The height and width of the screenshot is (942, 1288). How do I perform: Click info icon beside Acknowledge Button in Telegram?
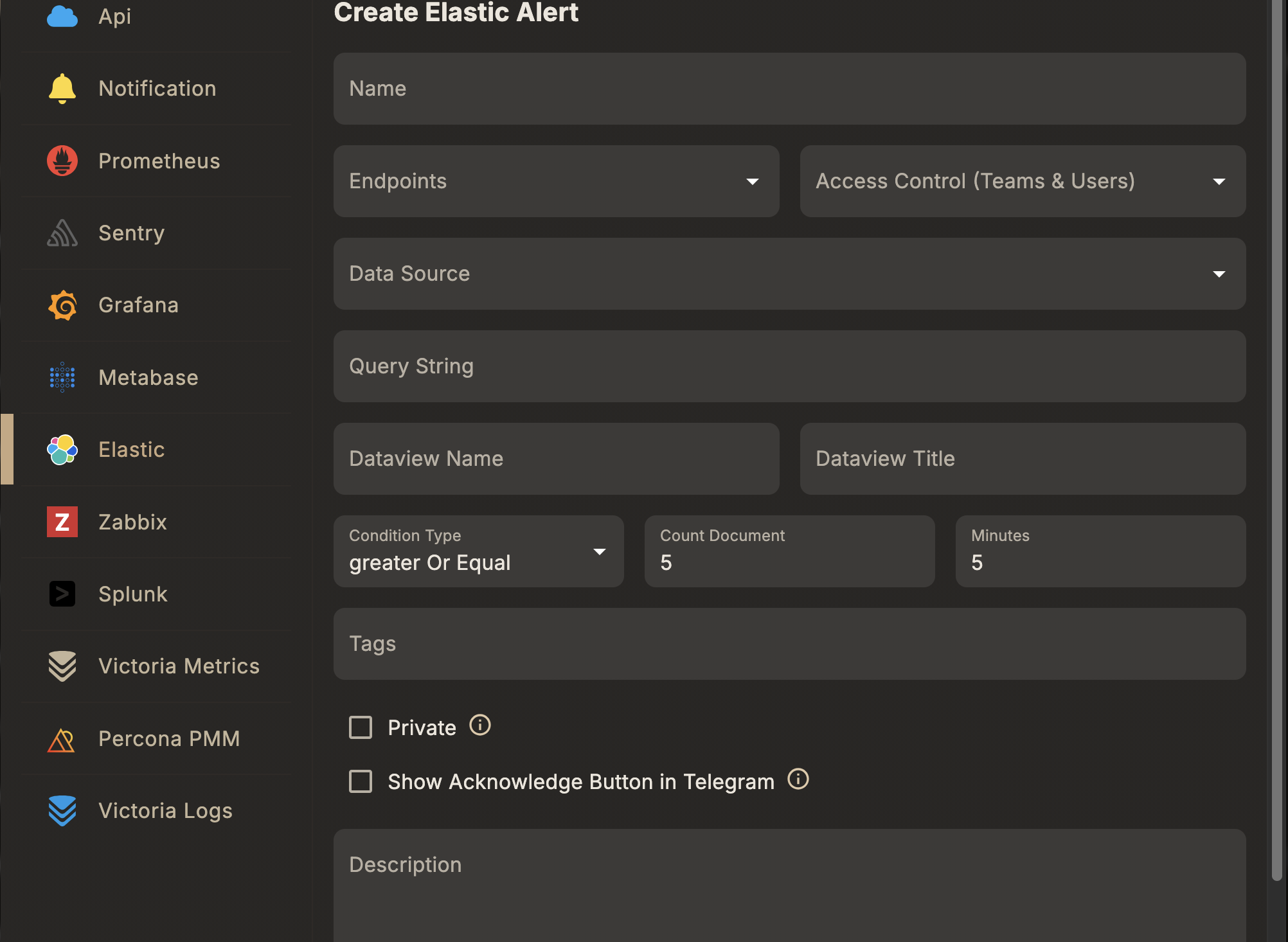798,779
